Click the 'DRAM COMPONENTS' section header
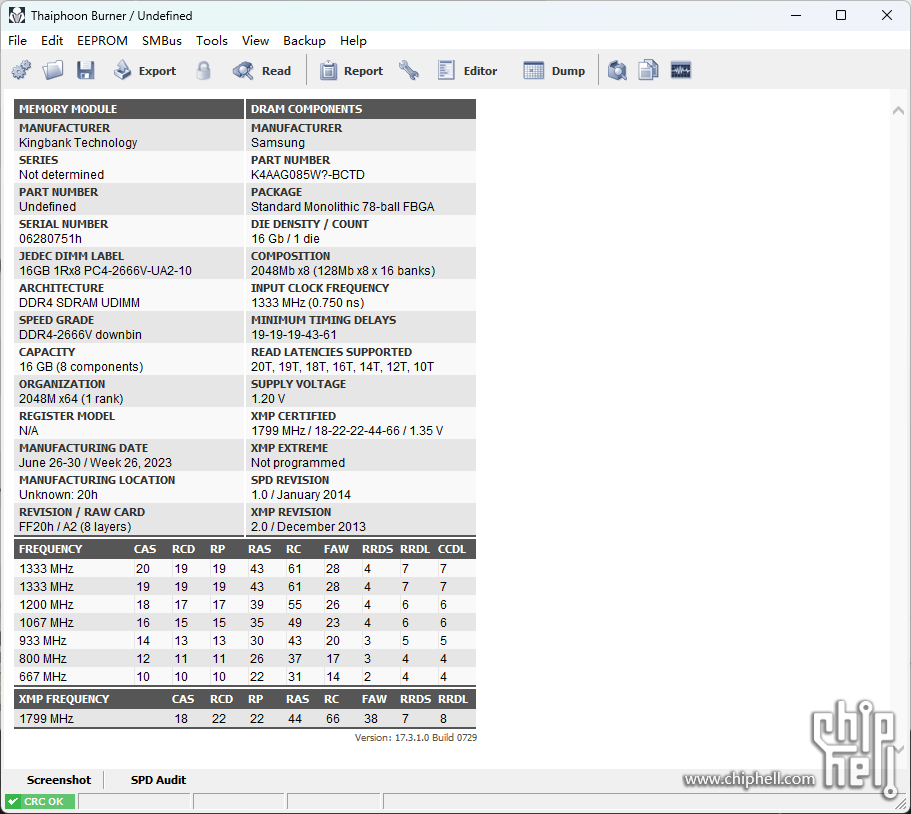The height and width of the screenshot is (814, 911). [x=361, y=109]
